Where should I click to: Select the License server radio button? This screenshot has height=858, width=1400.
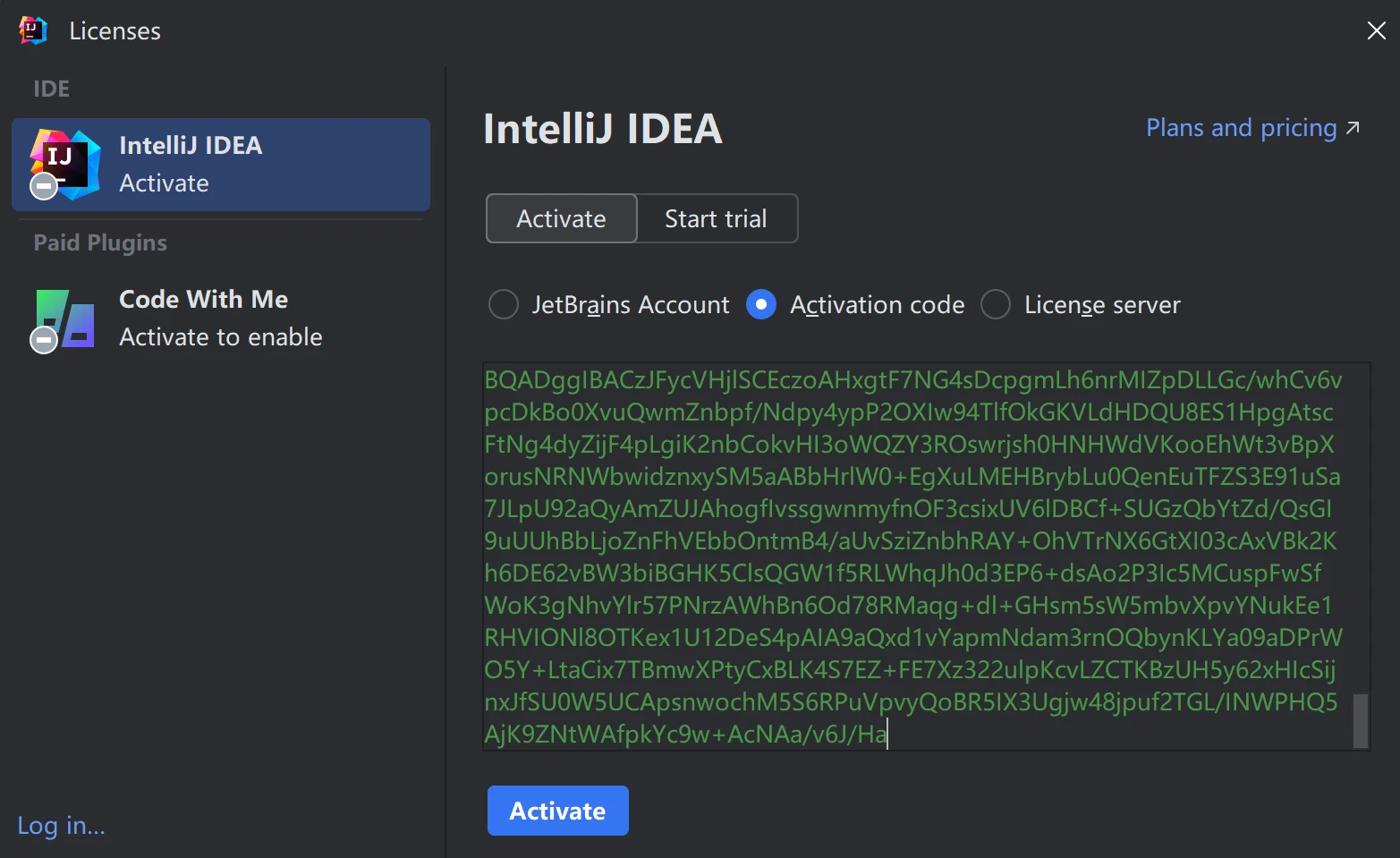tap(996, 305)
